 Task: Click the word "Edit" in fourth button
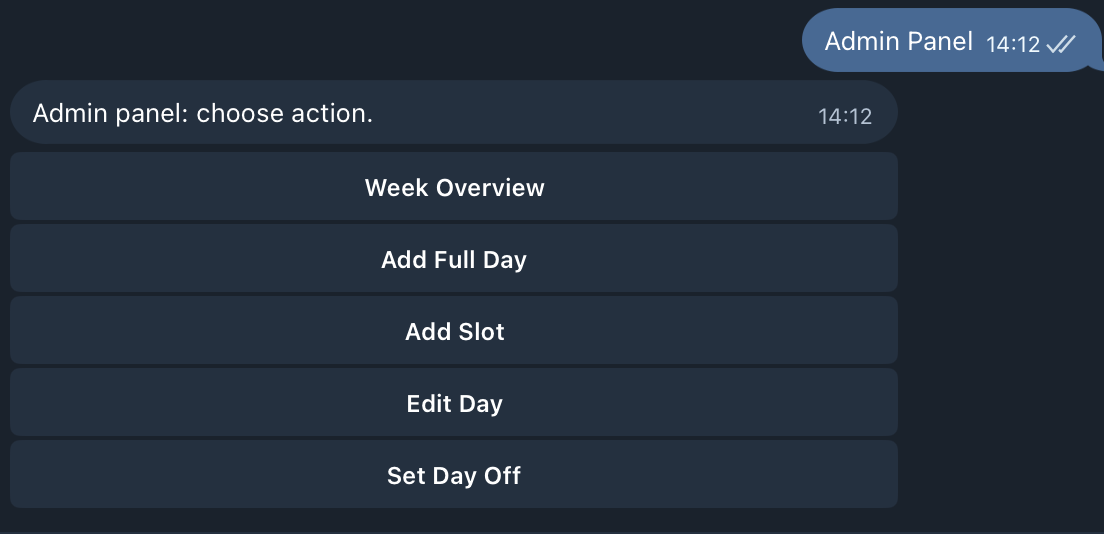[428, 403]
